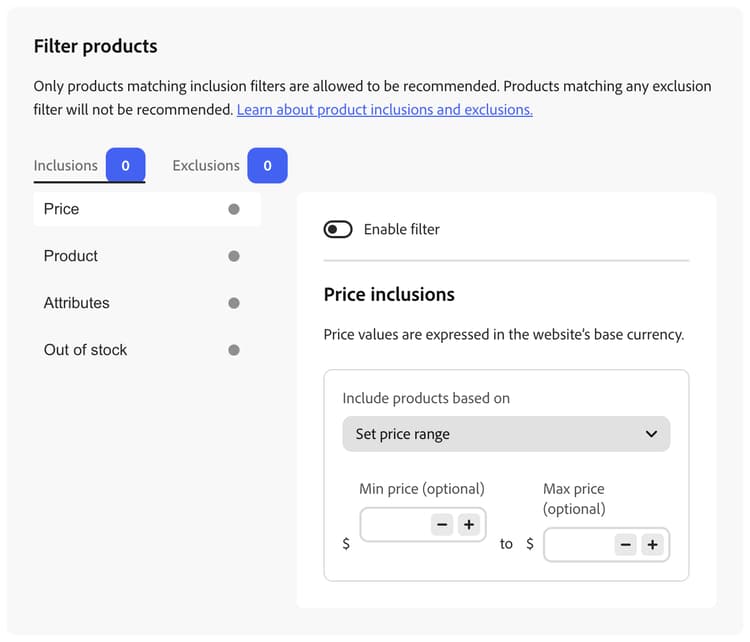The width and height of the screenshot is (750, 642).
Task: Click the Price inclusions heading
Action: tap(389, 294)
